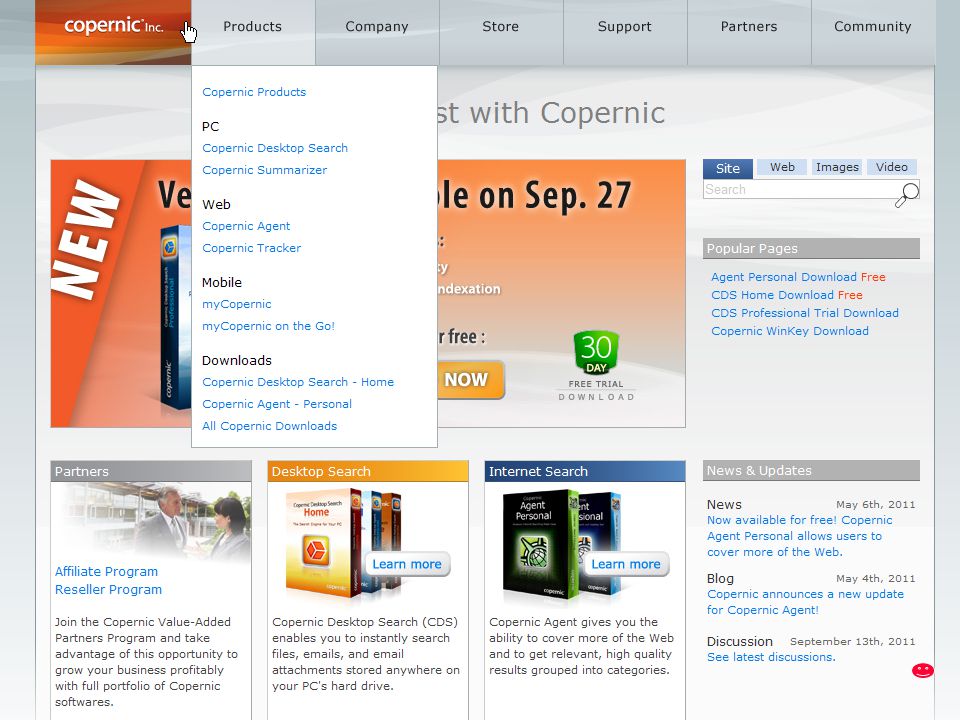Click inside the site Search field
This screenshot has height=720, width=960.
(799, 190)
